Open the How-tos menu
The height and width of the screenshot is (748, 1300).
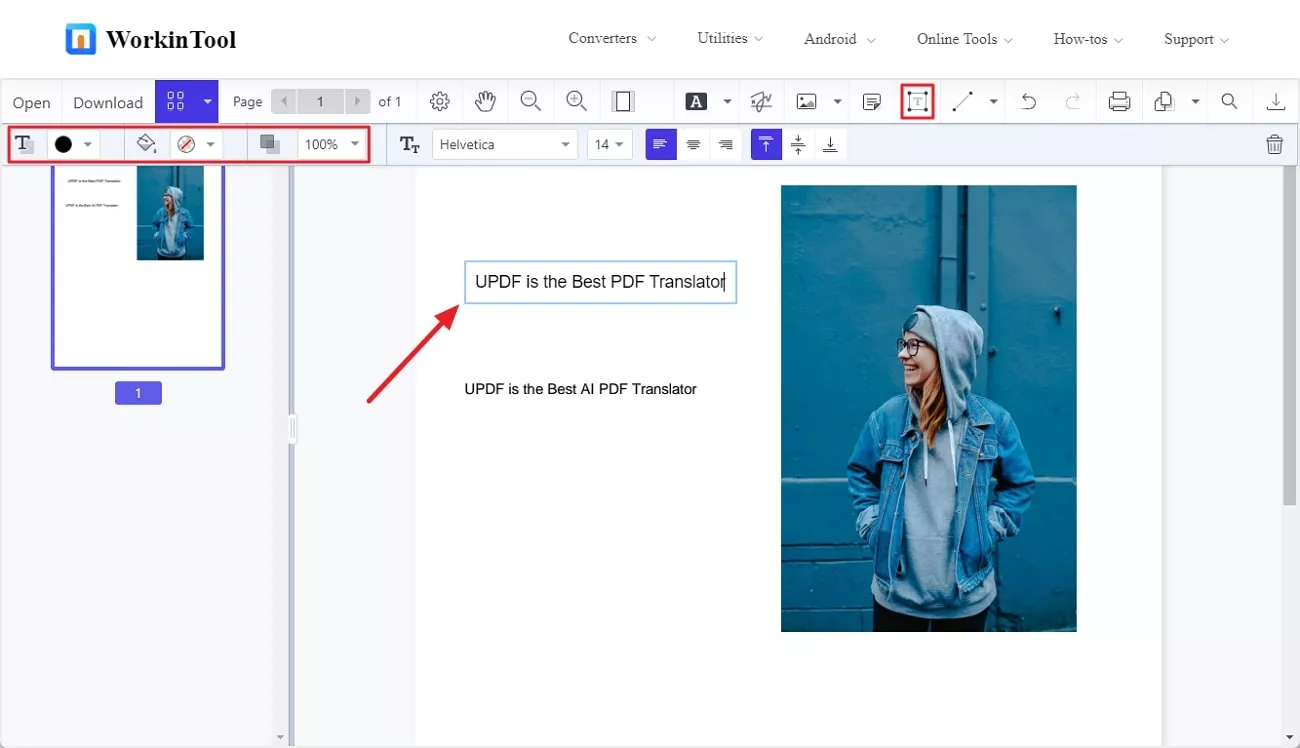point(1088,39)
